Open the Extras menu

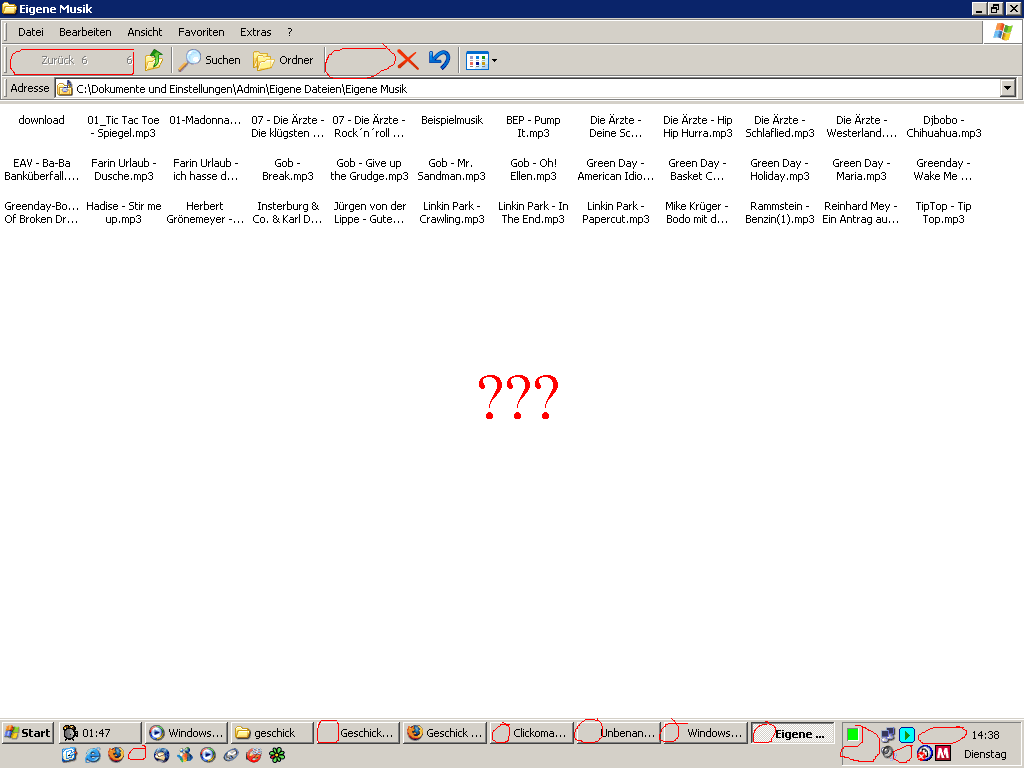point(255,32)
